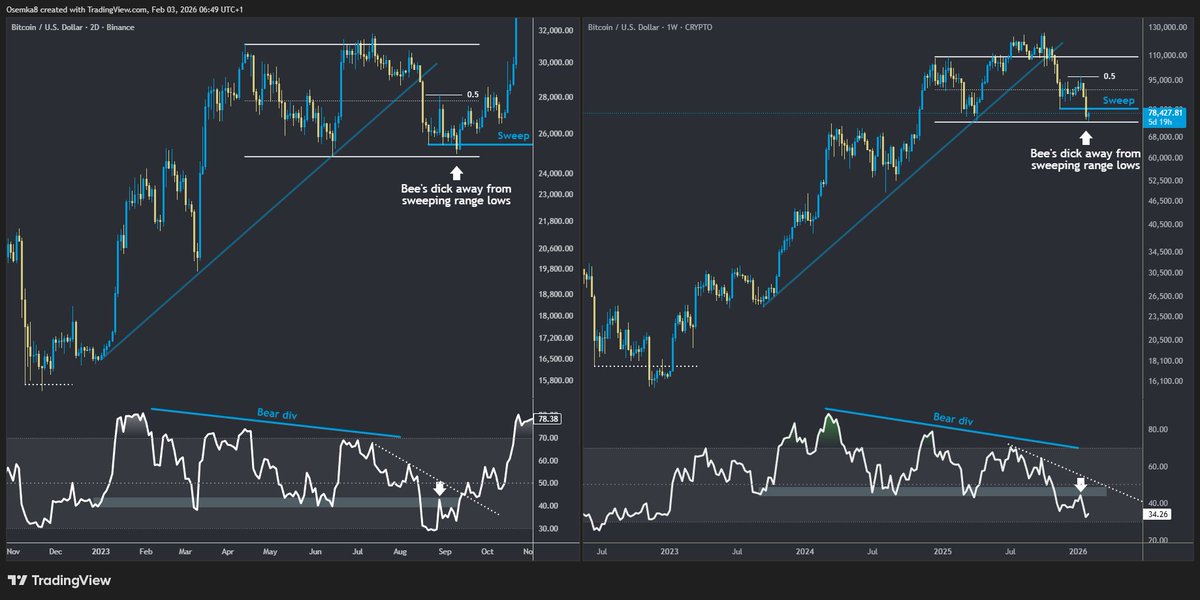Image resolution: width=1200 pixels, height=600 pixels.
Task: Click the 2024 label on the weekly time axis
Action: pos(806,551)
